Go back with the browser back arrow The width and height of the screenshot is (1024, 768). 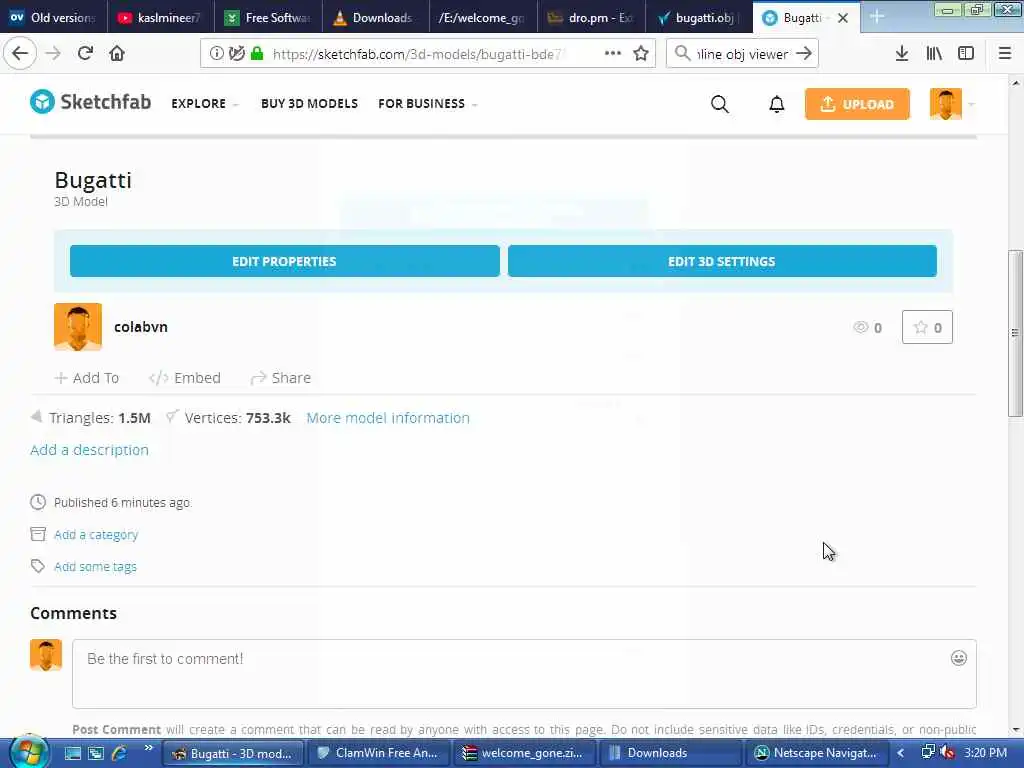pos(20,53)
